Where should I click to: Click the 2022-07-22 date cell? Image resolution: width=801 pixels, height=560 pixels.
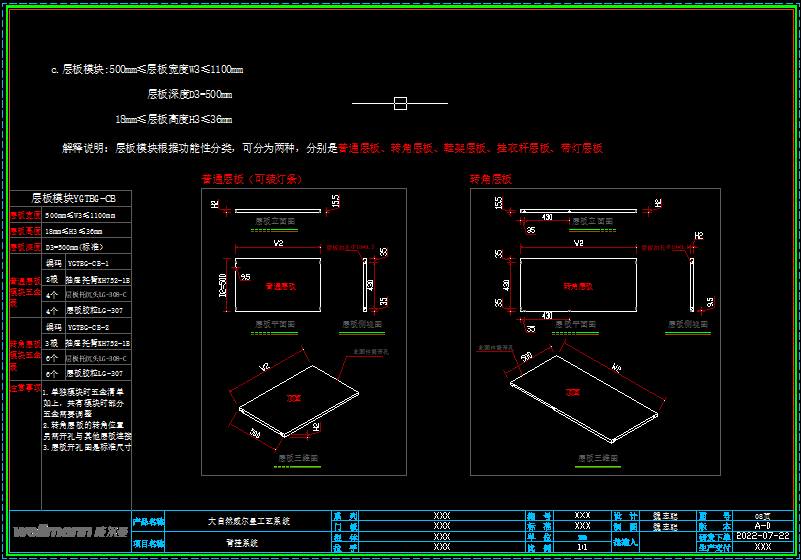(763, 536)
